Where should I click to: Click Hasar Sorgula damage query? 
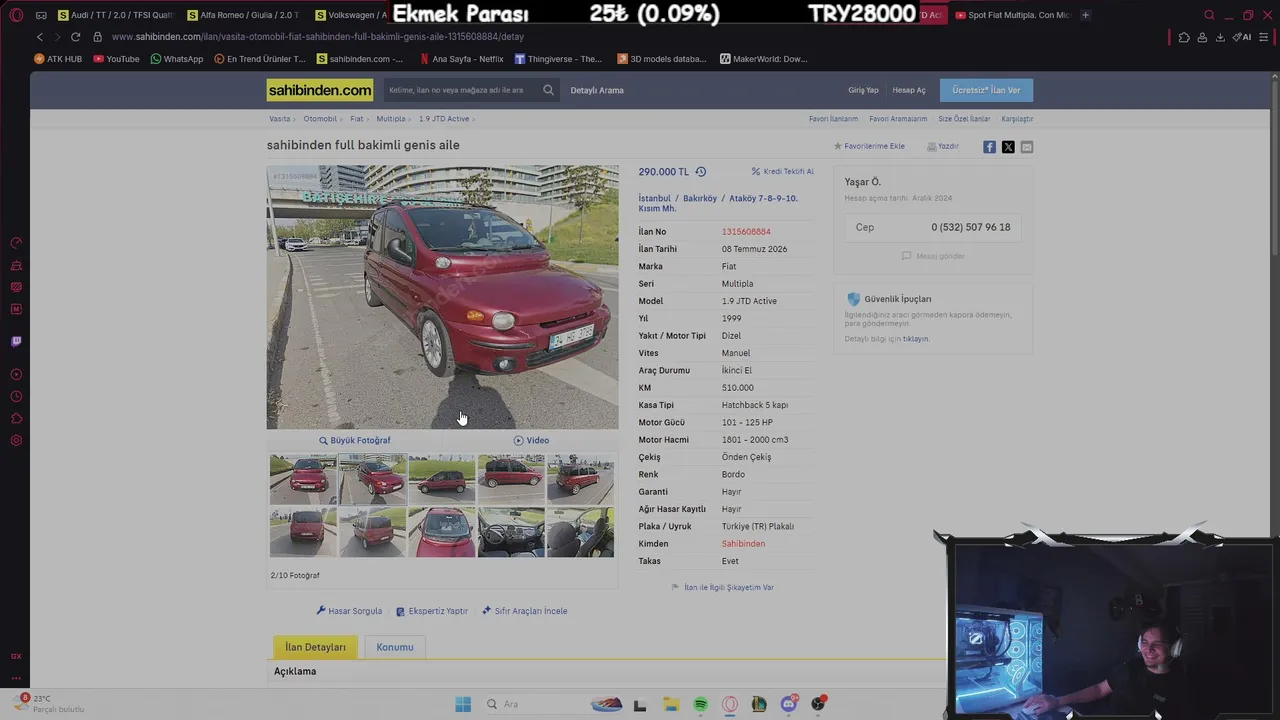tap(349, 611)
